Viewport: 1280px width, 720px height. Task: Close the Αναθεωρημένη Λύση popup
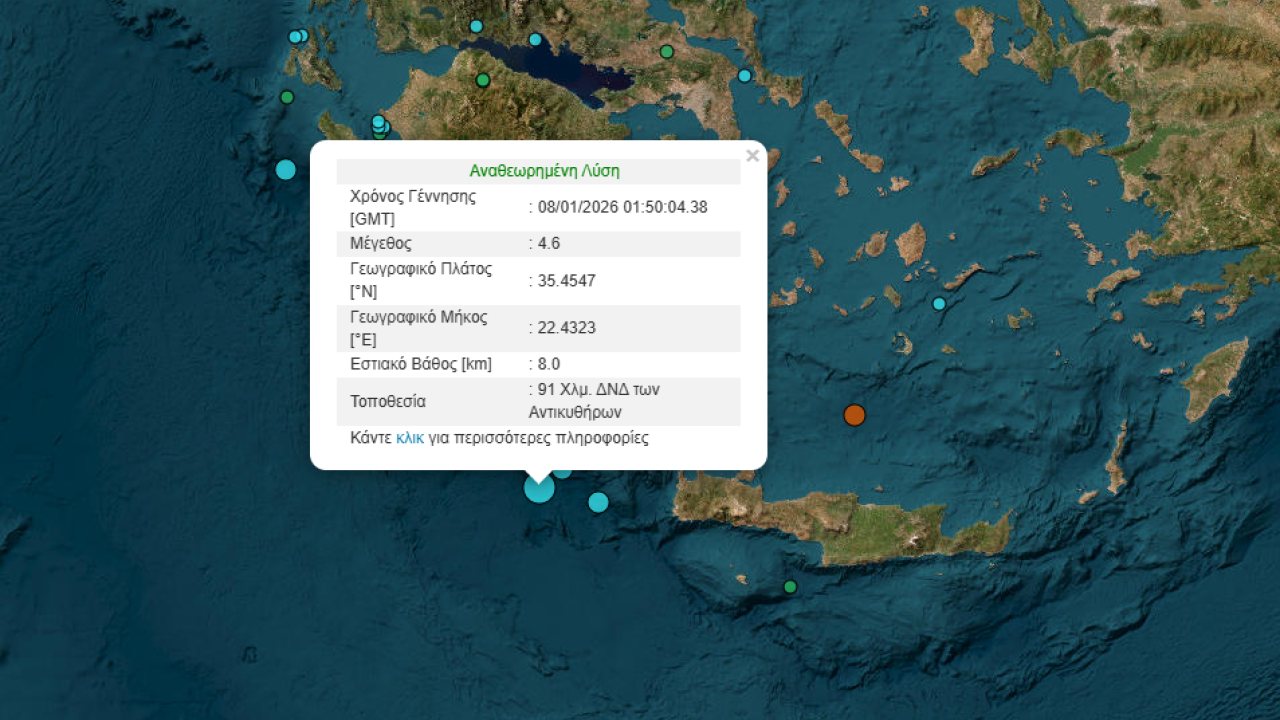pyautogui.click(x=752, y=156)
